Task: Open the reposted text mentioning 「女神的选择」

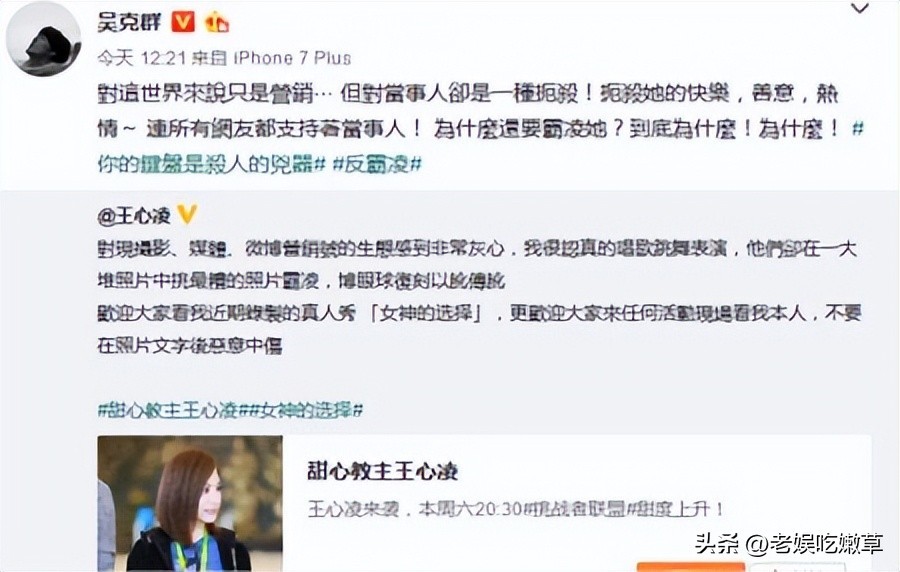Action: coord(479,329)
